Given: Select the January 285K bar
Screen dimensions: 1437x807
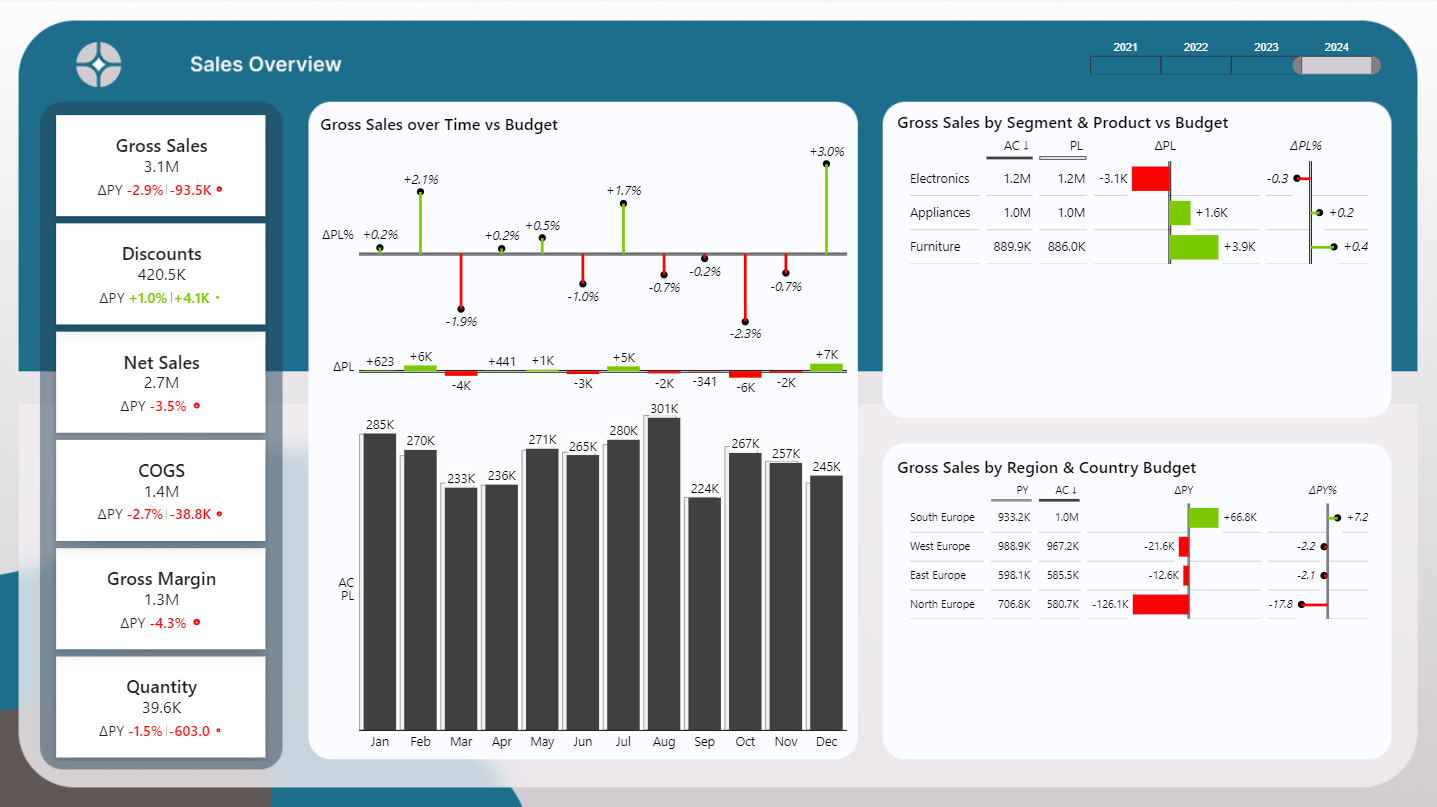Looking at the screenshot, I should (379, 582).
